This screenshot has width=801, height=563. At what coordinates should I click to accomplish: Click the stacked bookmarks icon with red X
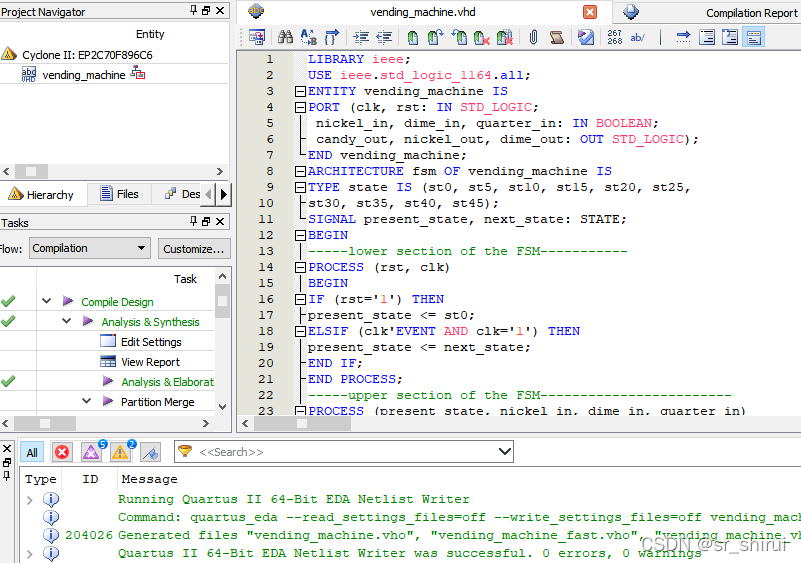pos(505,37)
